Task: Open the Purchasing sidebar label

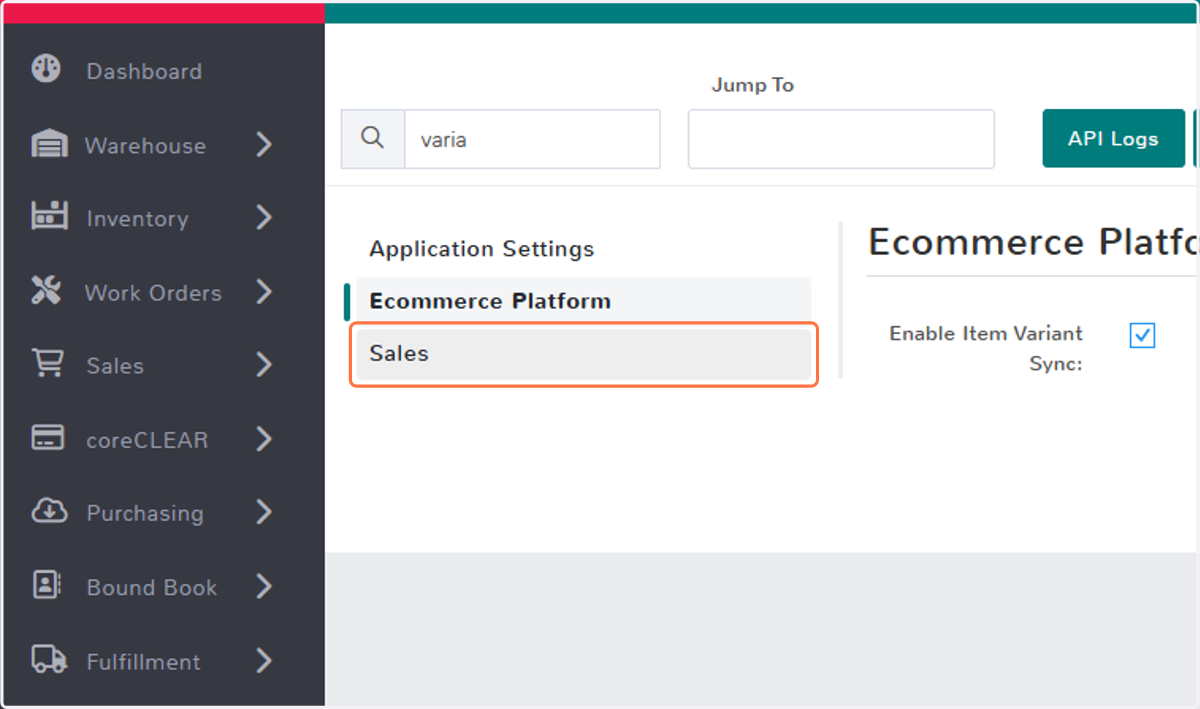Action: [x=145, y=513]
